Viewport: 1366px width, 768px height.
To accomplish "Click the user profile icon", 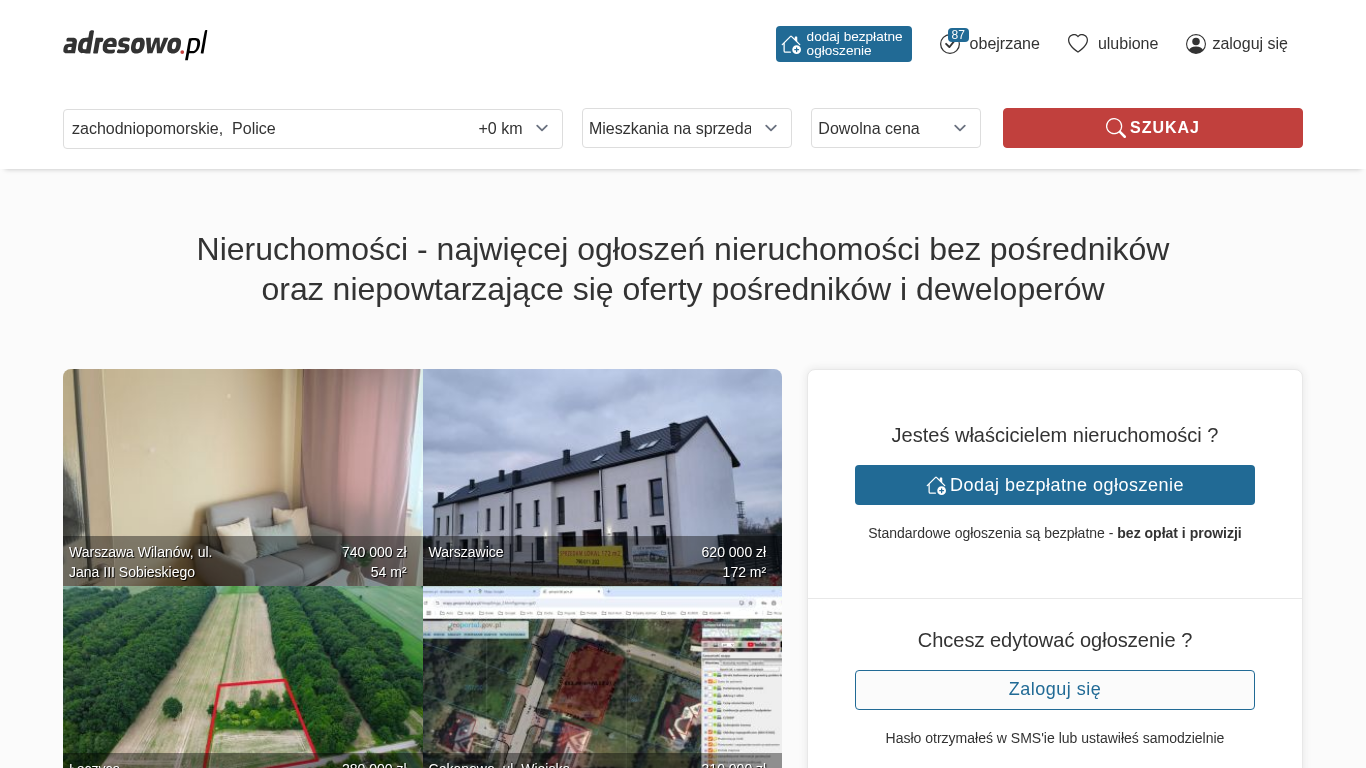I will [x=1196, y=44].
